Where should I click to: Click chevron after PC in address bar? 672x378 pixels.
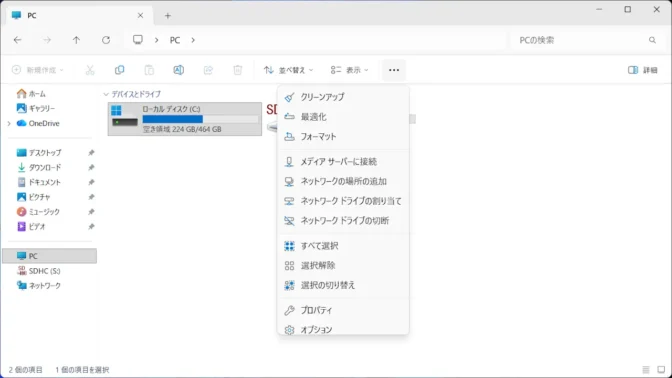click(193, 40)
